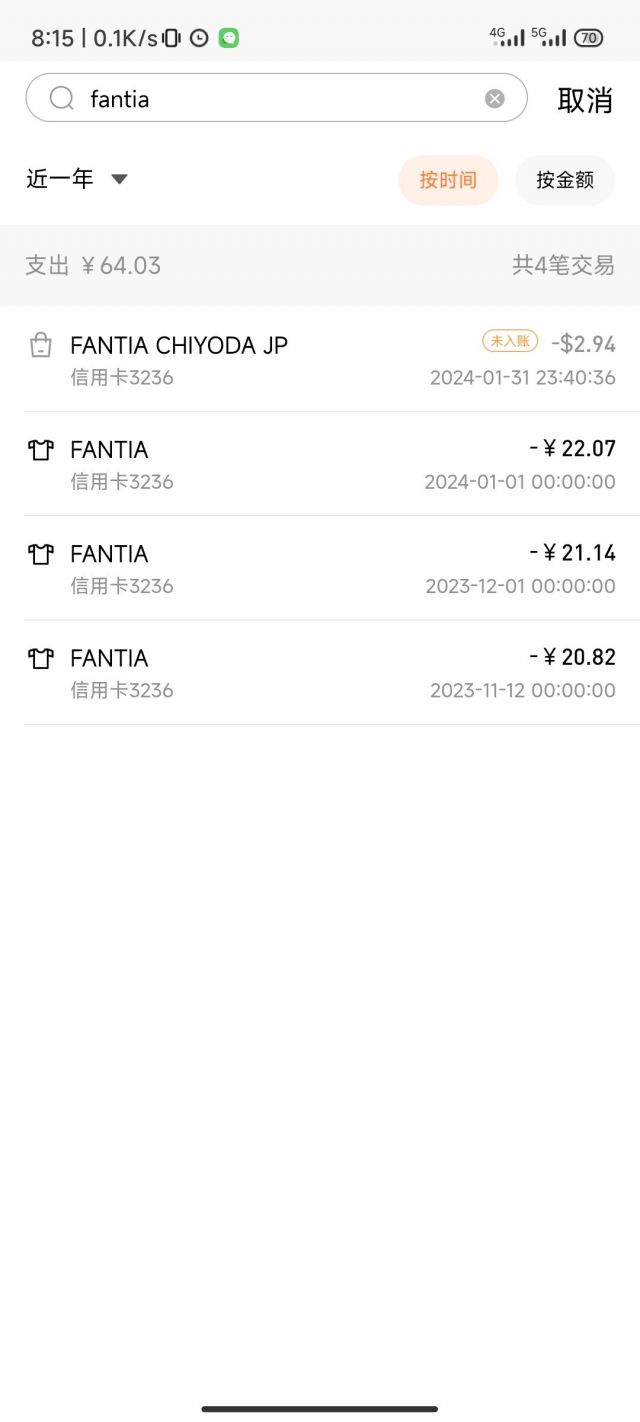This screenshot has height=1422, width=640.
Task: Enable sorting by 按金额
Action: [565, 180]
